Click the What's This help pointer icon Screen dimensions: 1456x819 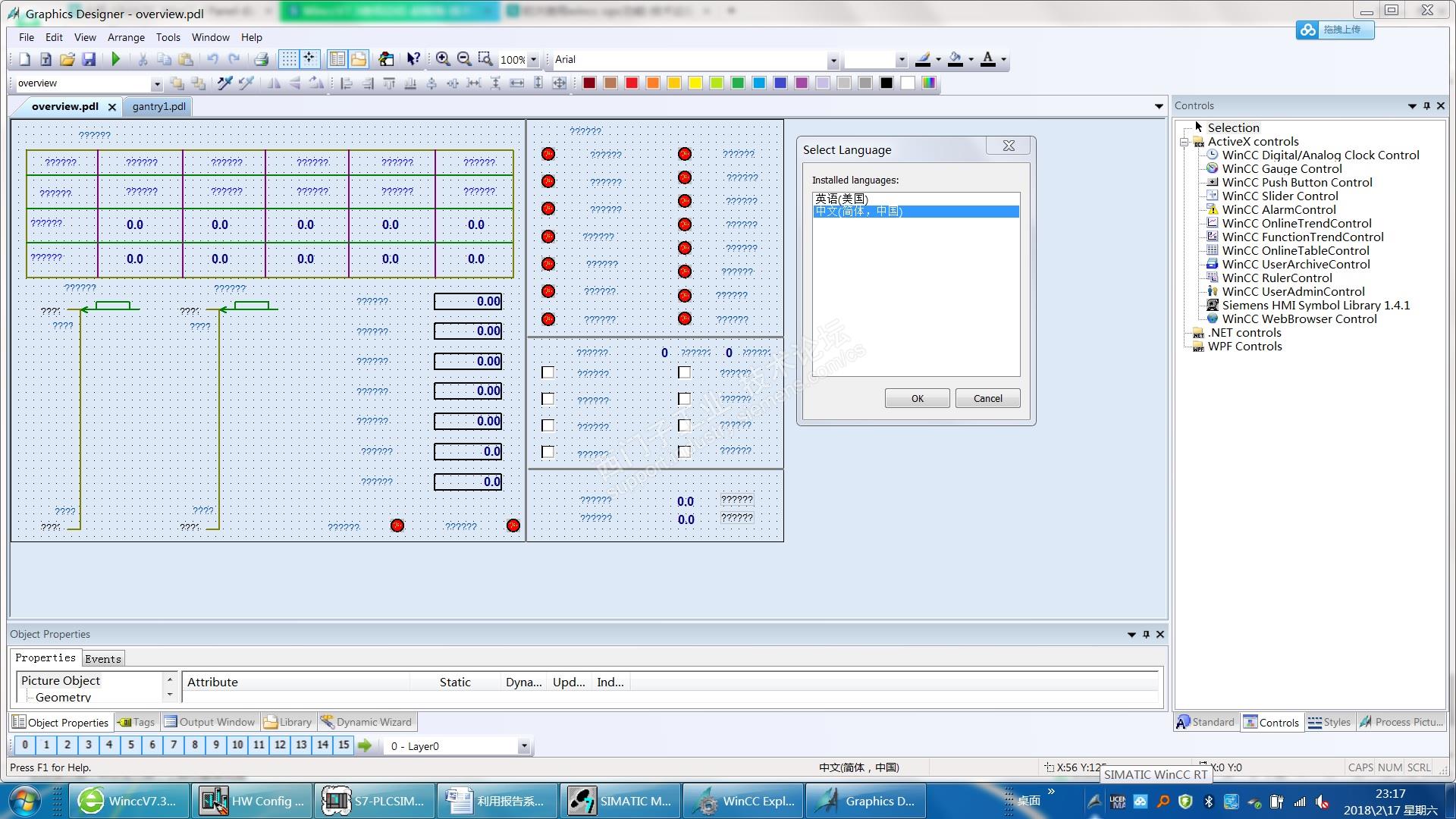pyautogui.click(x=413, y=59)
